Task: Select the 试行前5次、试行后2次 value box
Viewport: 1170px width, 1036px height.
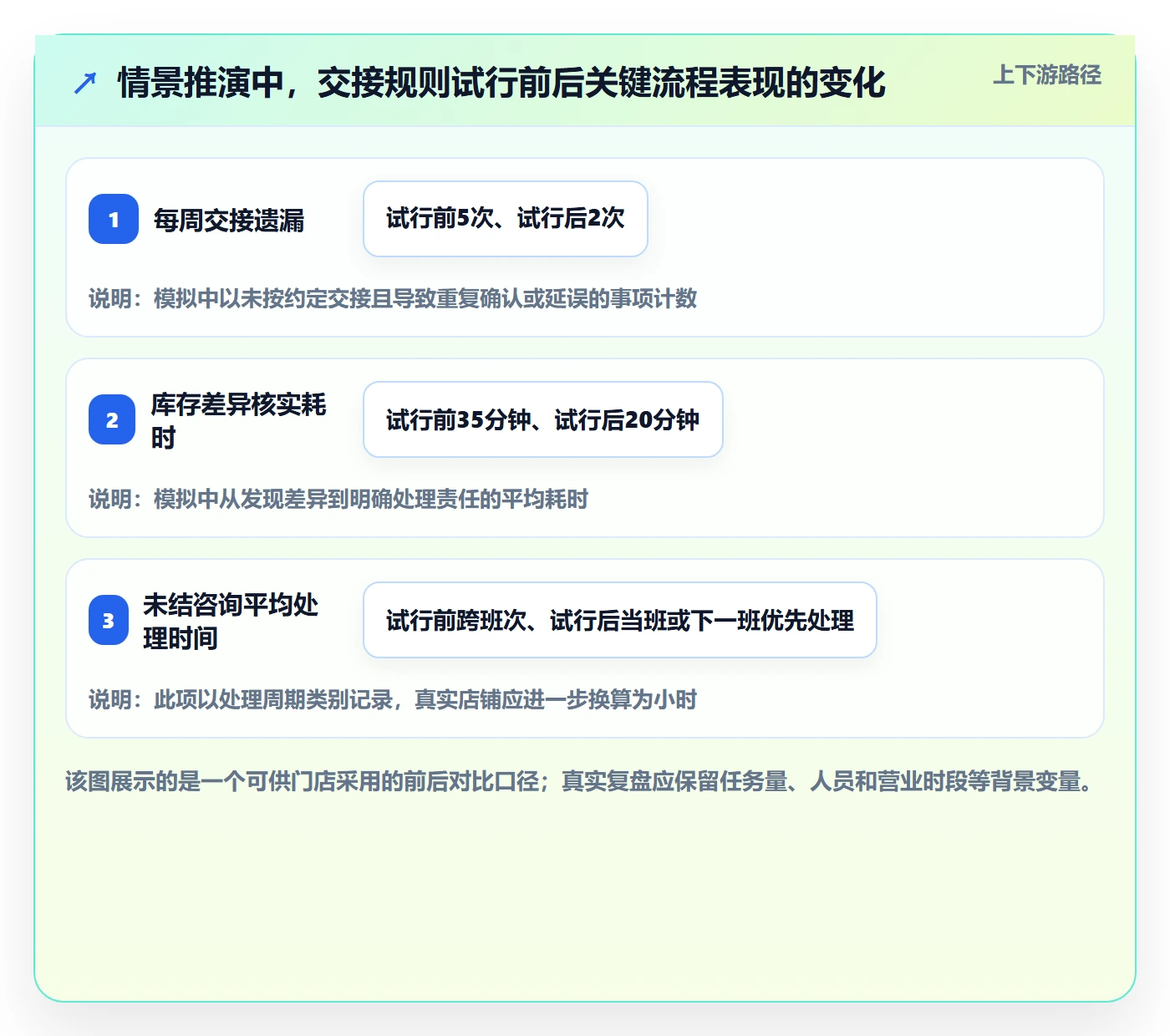Action: click(x=506, y=219)
